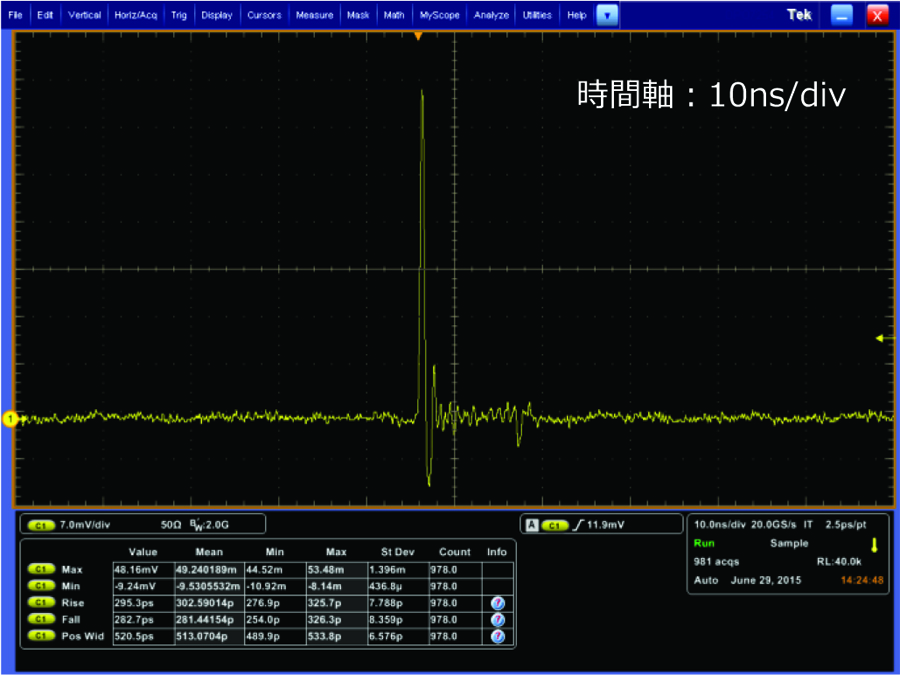Select the Pos Wid measurement label
Viewport: 900px width, 675px height.
click(83, 636)
